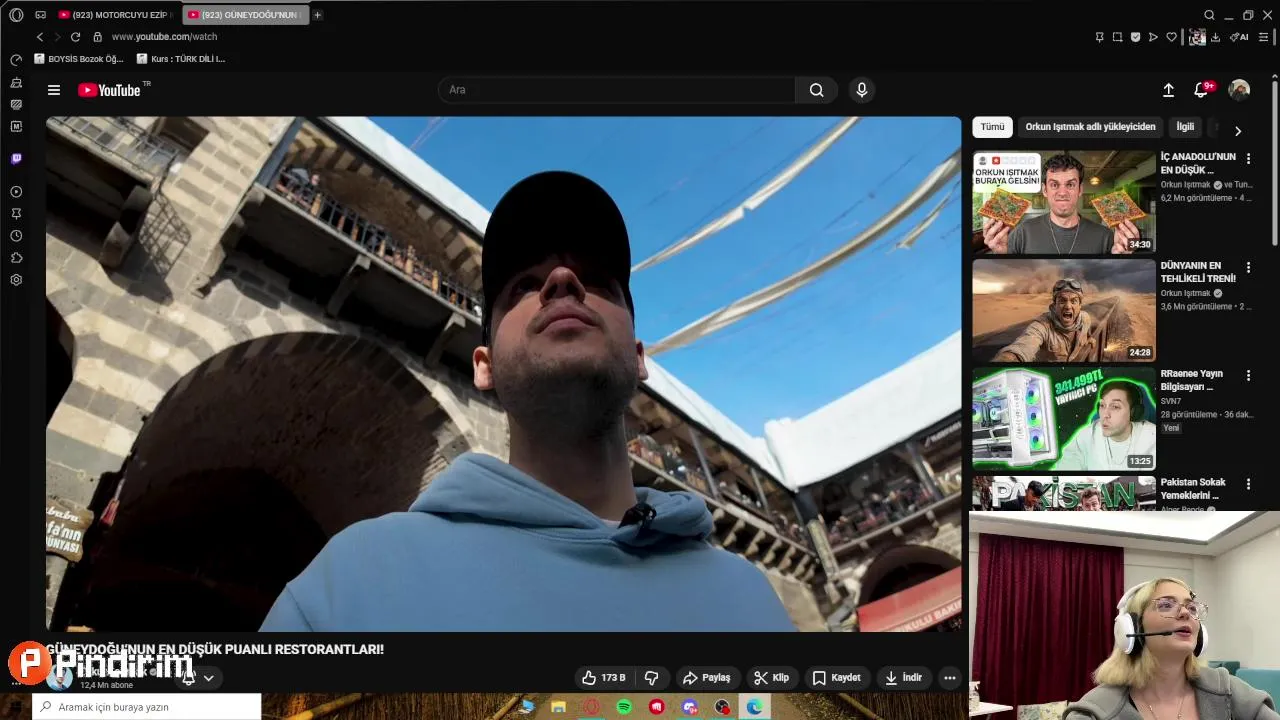Open File Explorer from the taskbar
This screenshot has height=720, width=1280.
coord(558,707)
